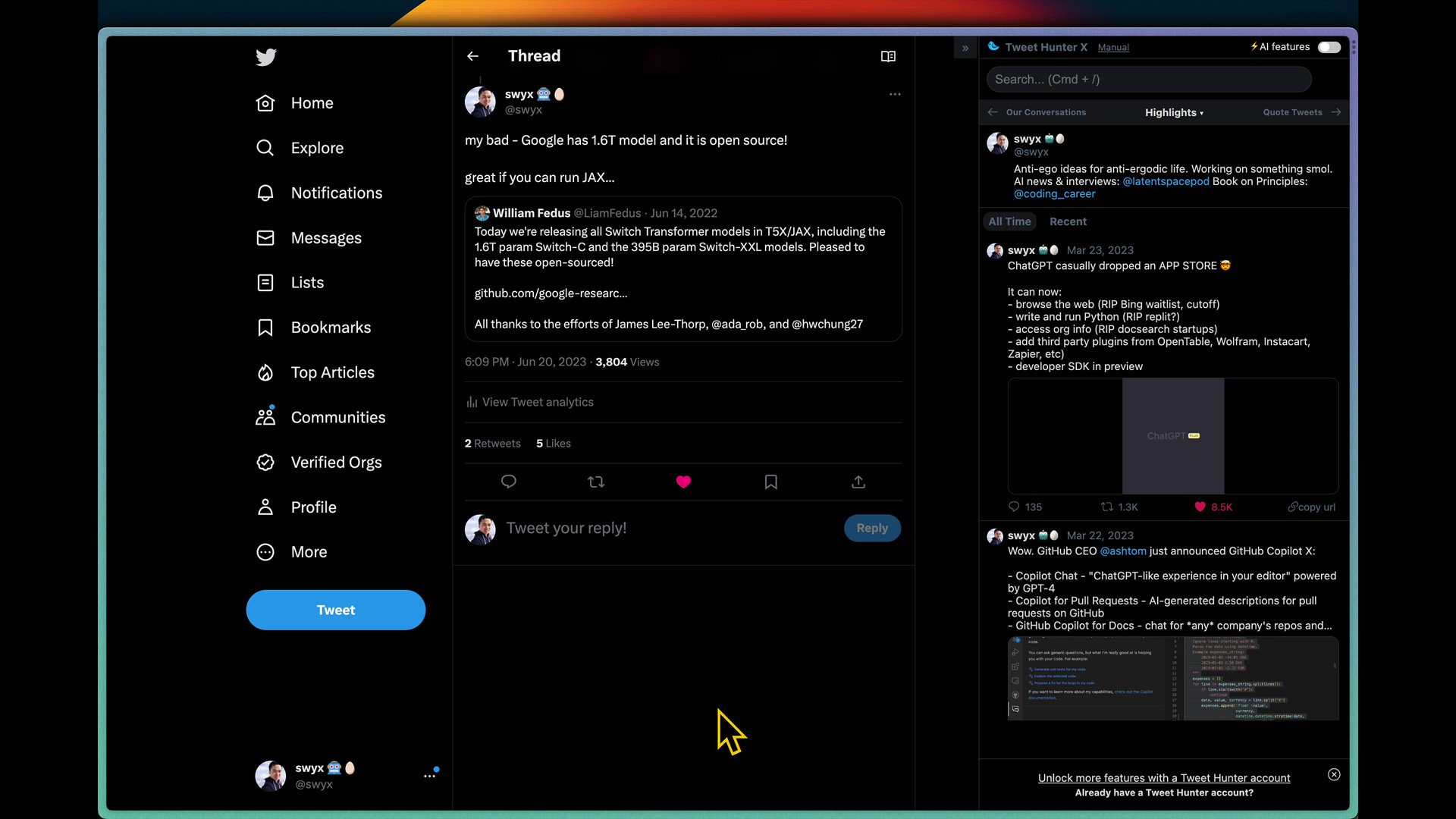Open account options dots beside @swyx
Viewport: 1456px width, 819px height.
pyautogui.click(x=430, y=776)
